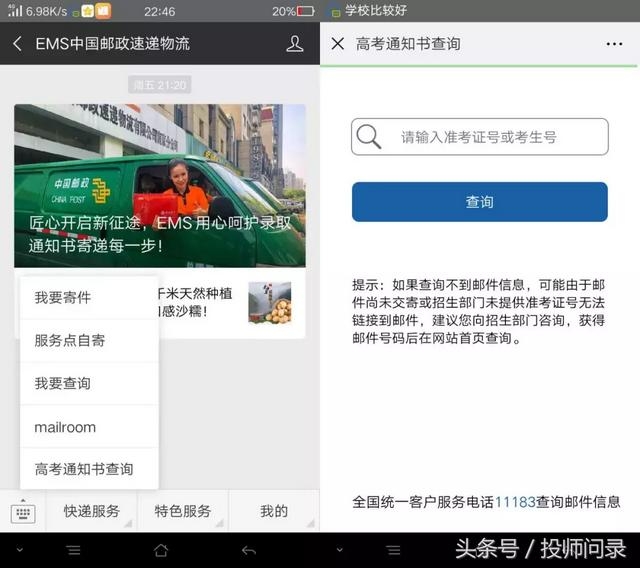Select 服务点自寄 menu entry
640x568 pixels.
click(89, 340)
